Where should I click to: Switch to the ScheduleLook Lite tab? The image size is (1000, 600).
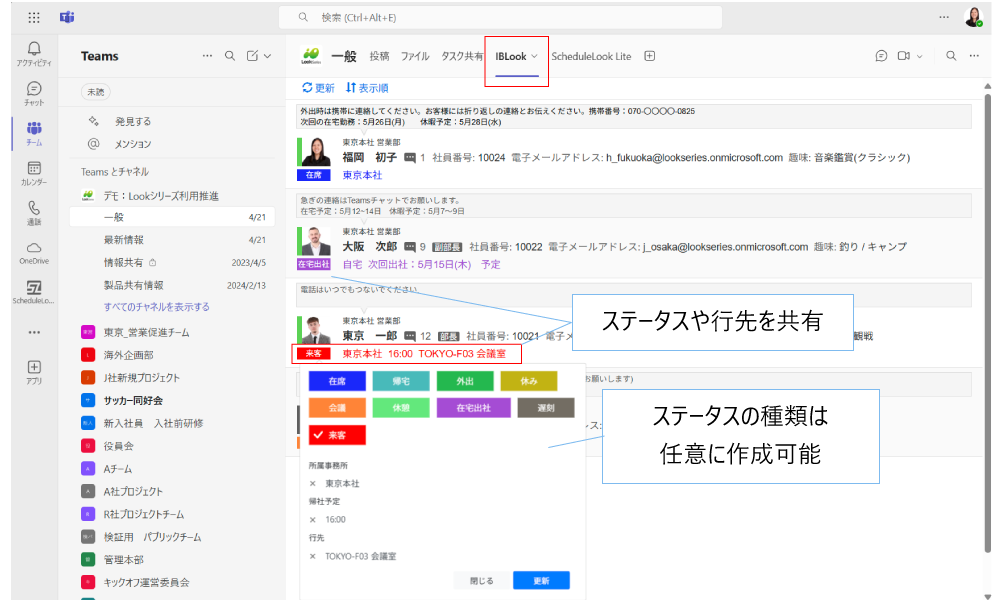coord(591,56)
